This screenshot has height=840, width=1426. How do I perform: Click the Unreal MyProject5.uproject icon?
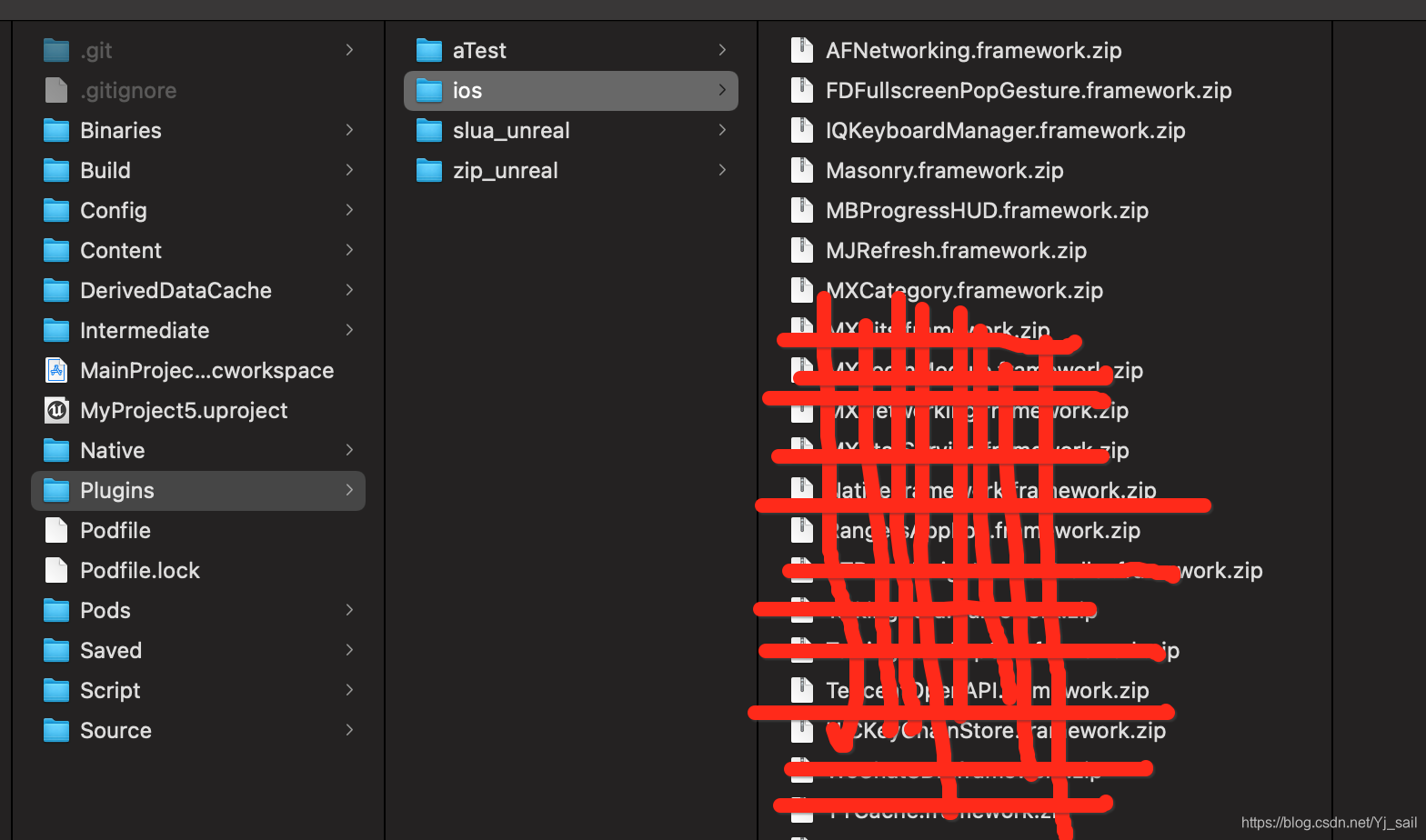pos(56,410)
